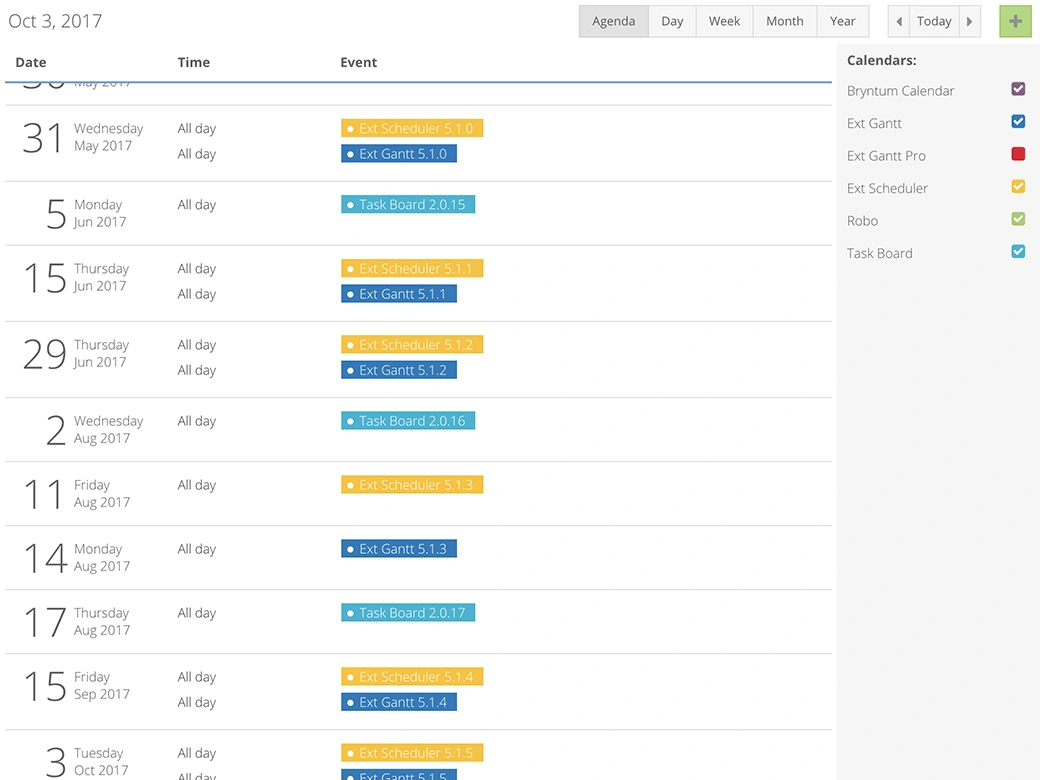Select the Wednesday May 31 2017 date
This screenshot has height=780, width=1040.
(83, 137)
